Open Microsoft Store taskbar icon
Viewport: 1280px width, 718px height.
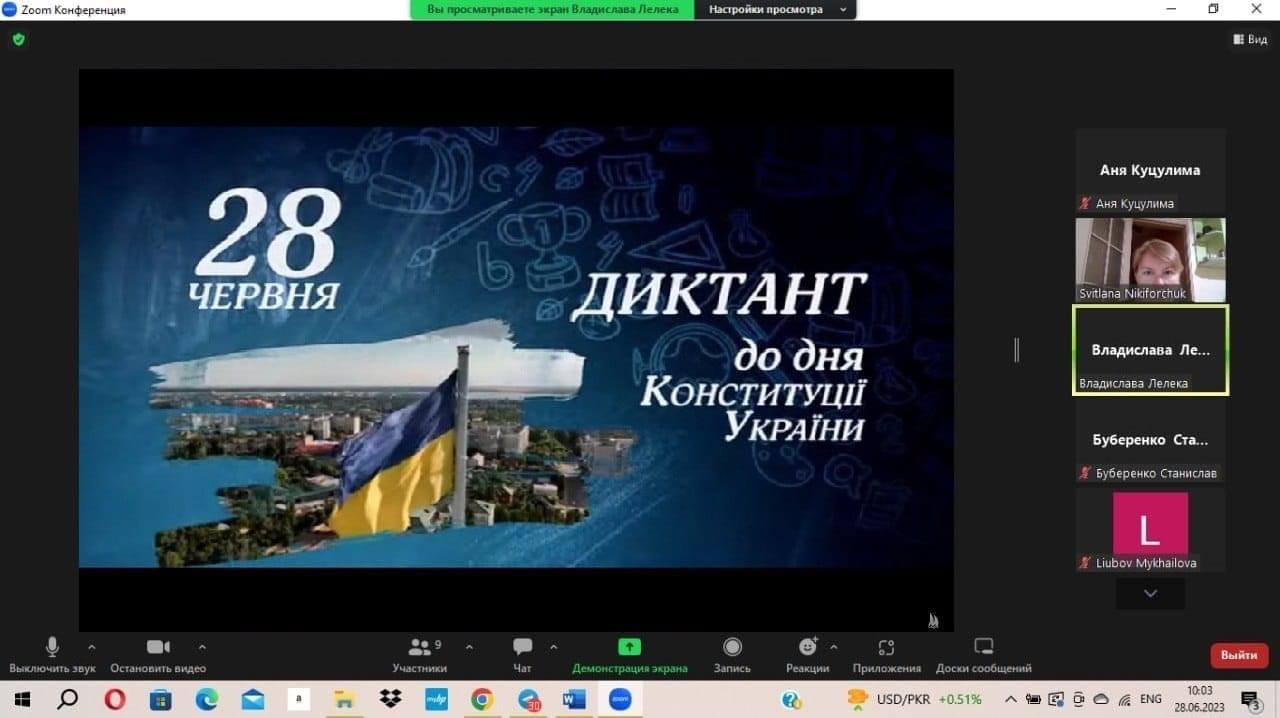161,699
